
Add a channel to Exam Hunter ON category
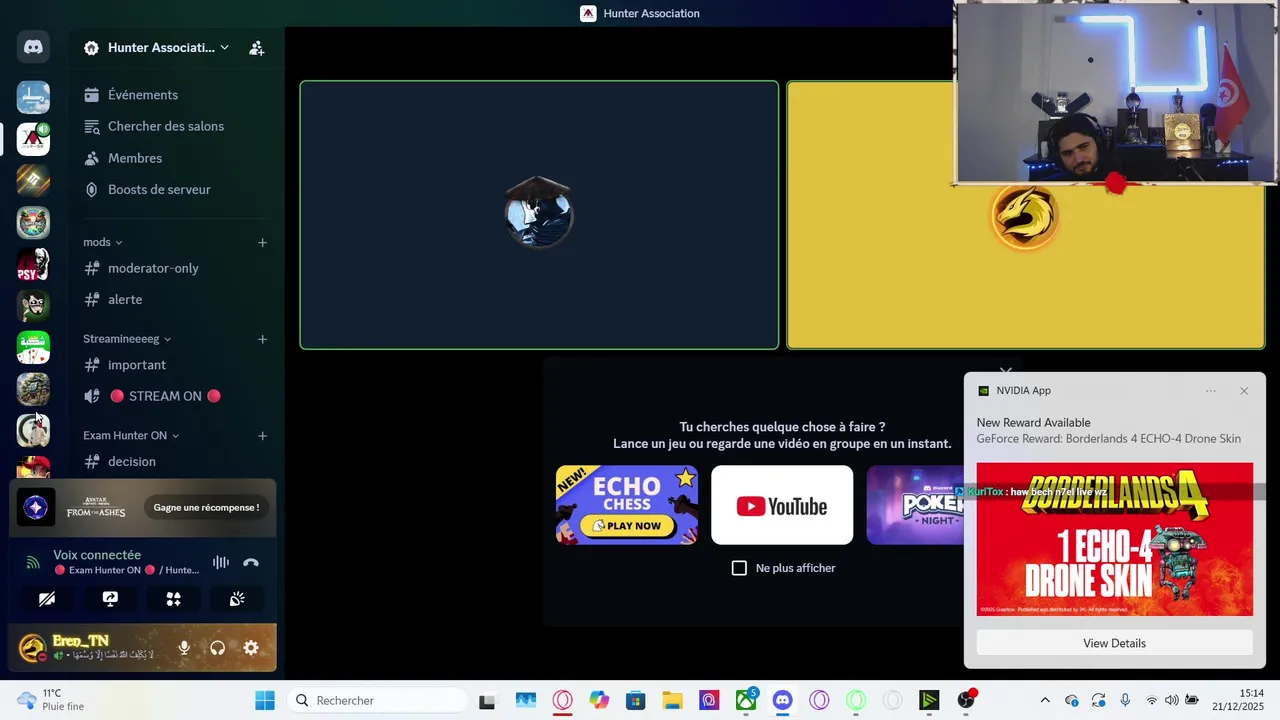[x=262, y=436]
